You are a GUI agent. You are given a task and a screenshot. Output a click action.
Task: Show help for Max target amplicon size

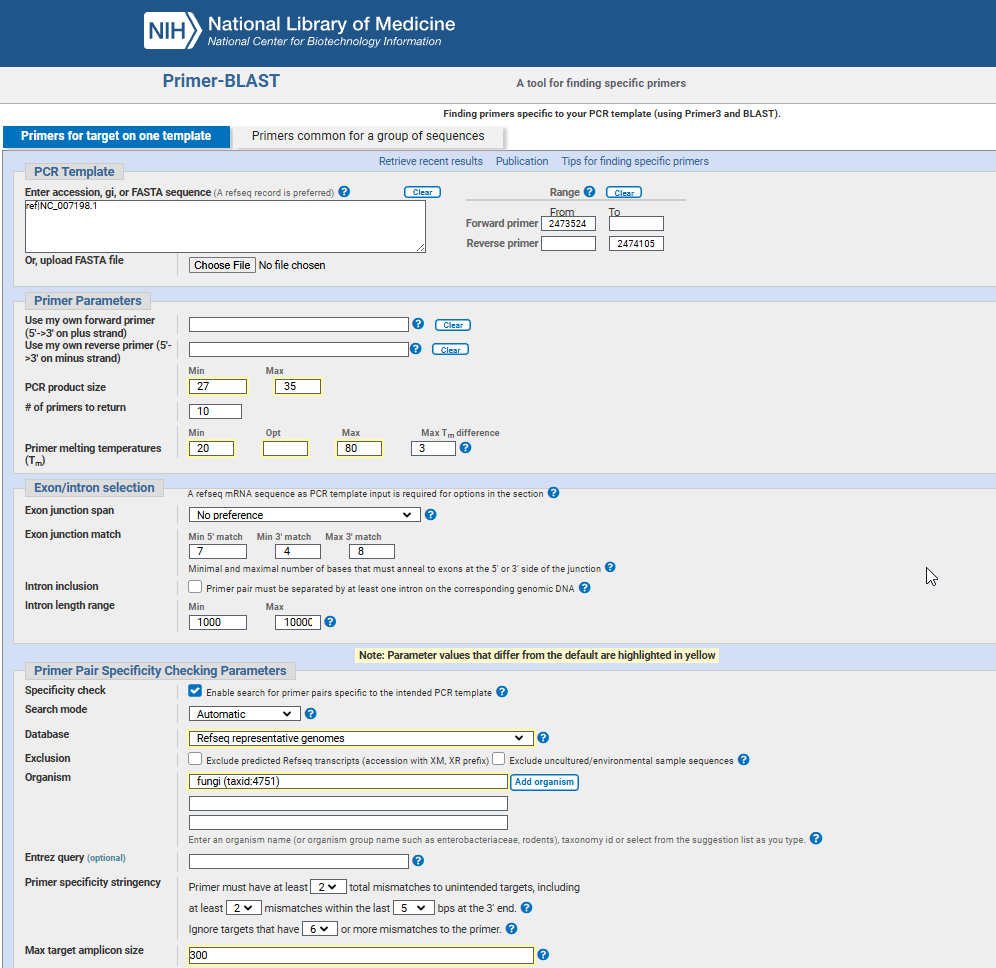543,955
